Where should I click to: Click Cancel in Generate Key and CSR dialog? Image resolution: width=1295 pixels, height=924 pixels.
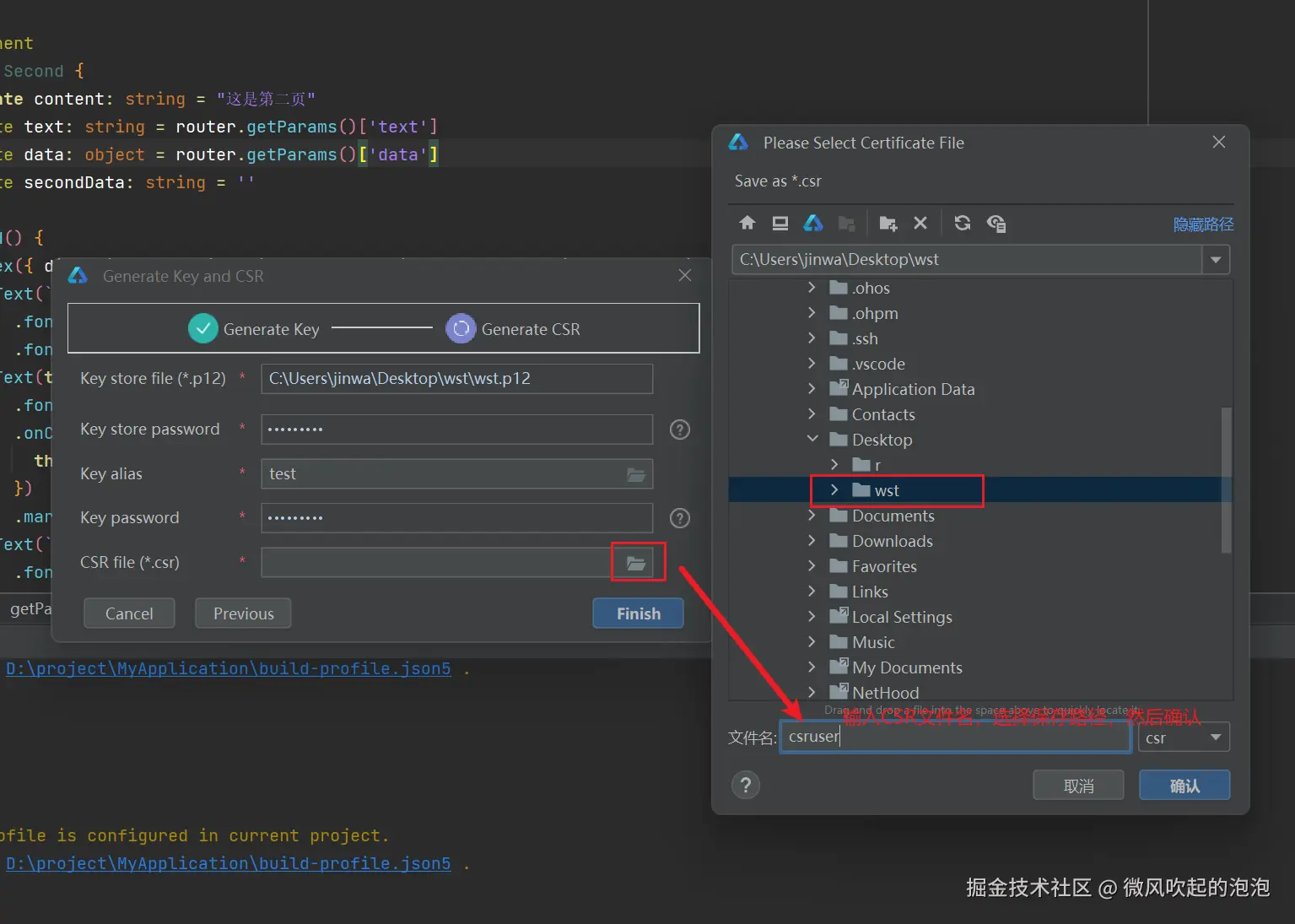129,613
